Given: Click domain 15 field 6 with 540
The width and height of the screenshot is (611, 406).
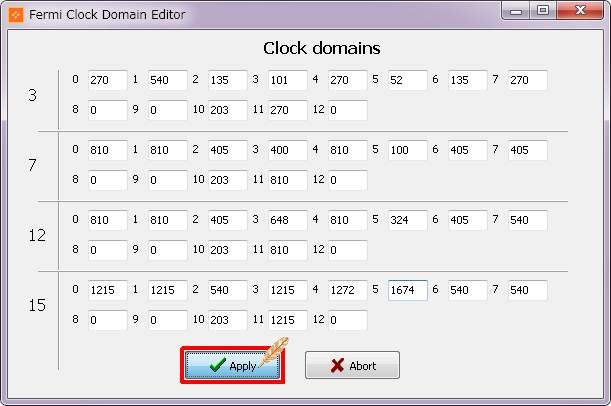Looking at the screenshot, I should (x=468, y=290).
